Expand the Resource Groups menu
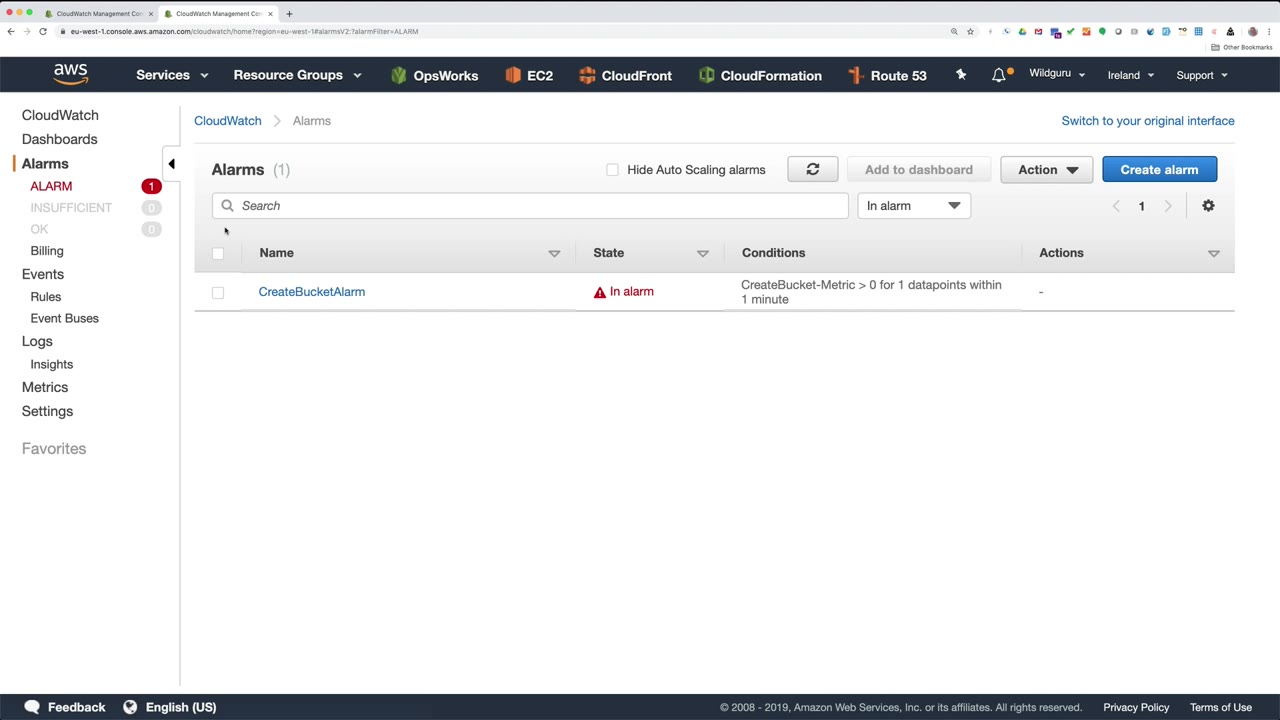Screen dimensions: 1280x720 click(297, 75)
